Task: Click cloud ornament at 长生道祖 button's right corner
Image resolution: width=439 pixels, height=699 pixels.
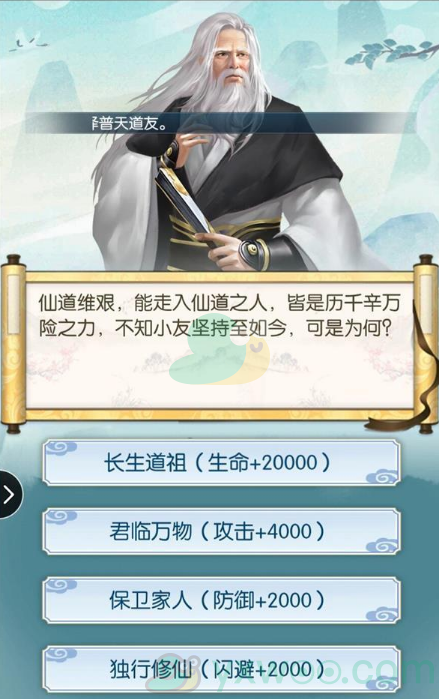Action: 382,477
